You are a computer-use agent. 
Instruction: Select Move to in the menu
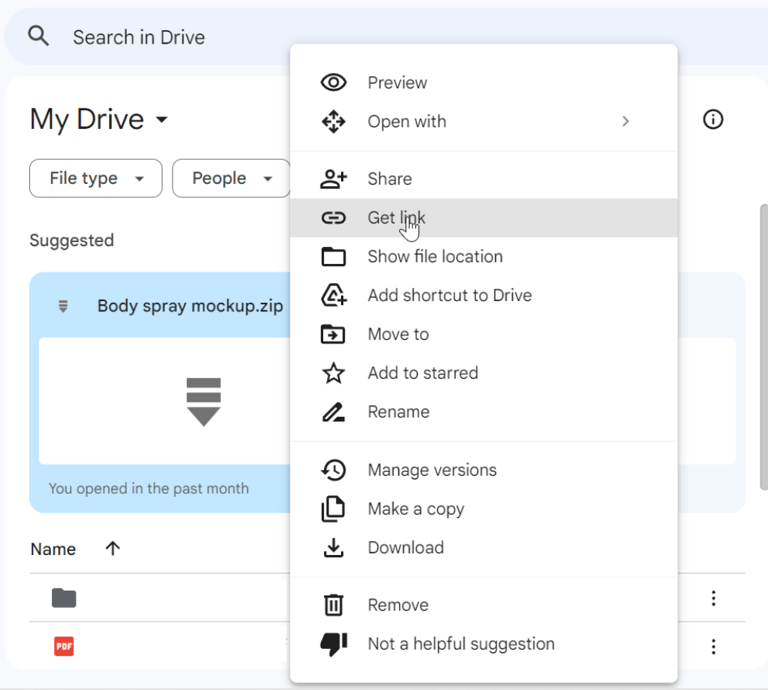(x=483, y=334)
